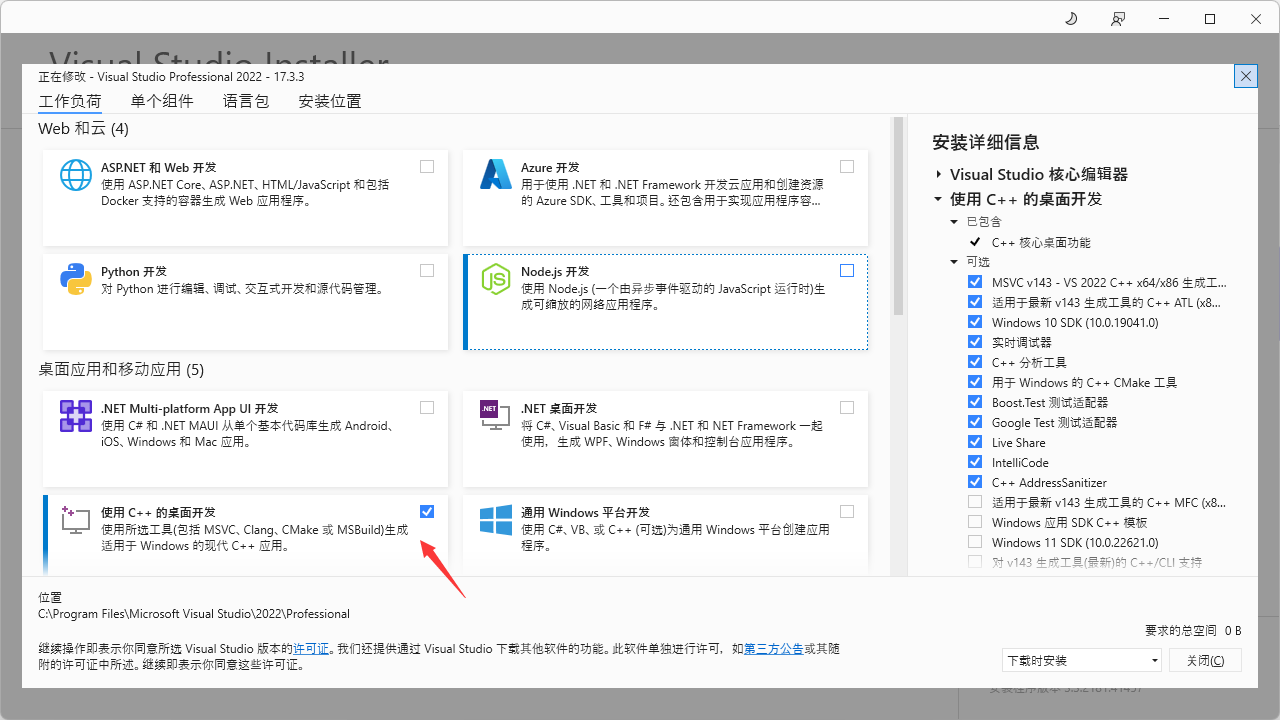Check the Windows App SDK C++ templates option
The height and width of the screenshot is (720, 1280).
(975, 522)
